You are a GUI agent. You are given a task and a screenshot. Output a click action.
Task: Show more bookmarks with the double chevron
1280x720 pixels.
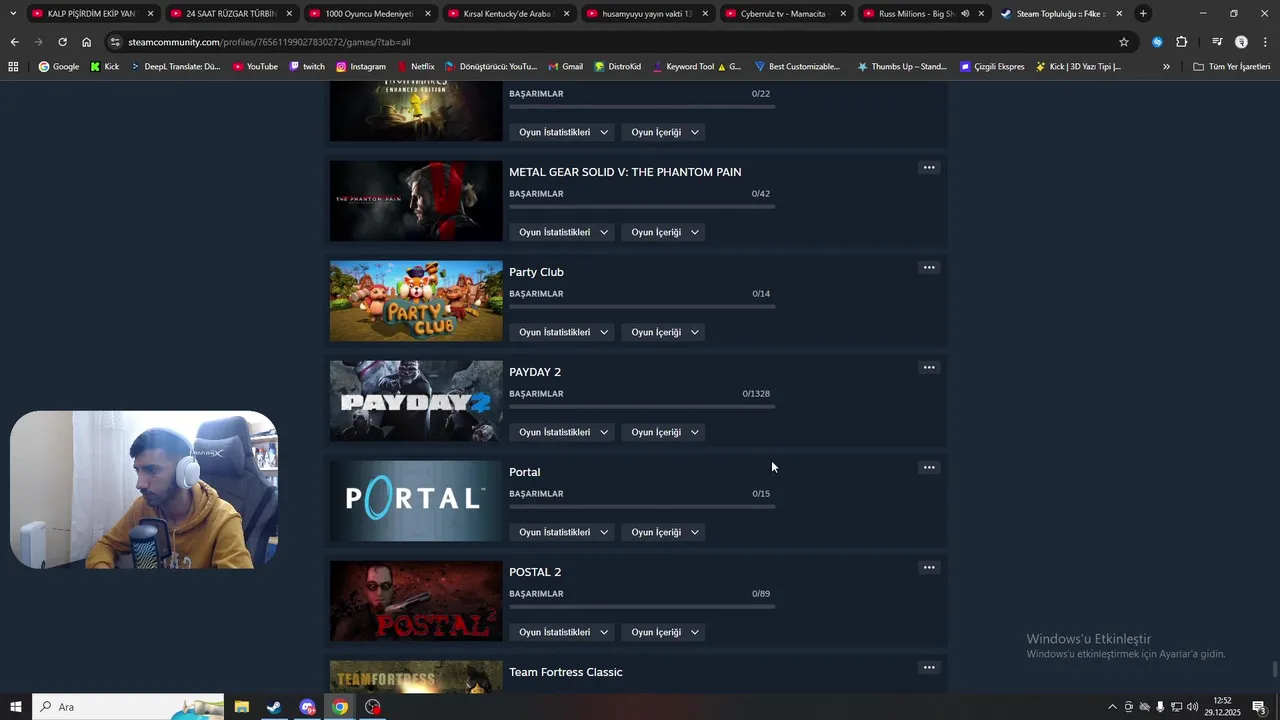1166,66
